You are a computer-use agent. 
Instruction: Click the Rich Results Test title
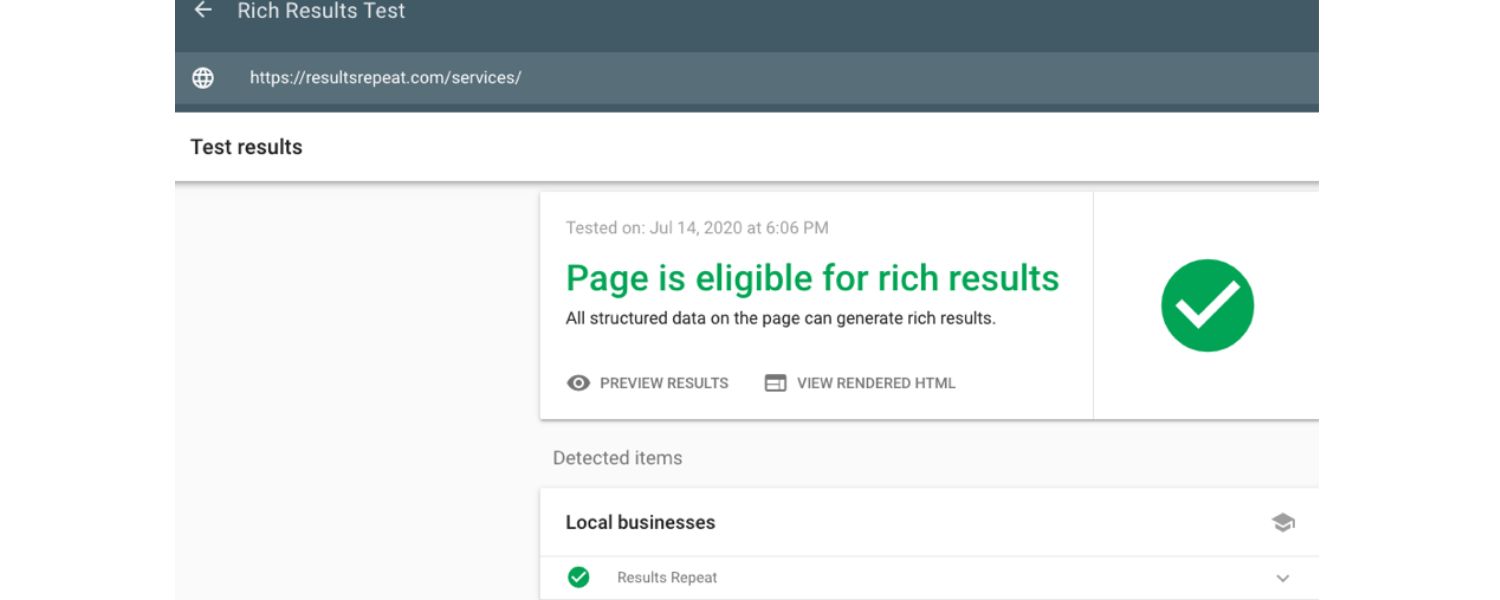pos(321,12)
